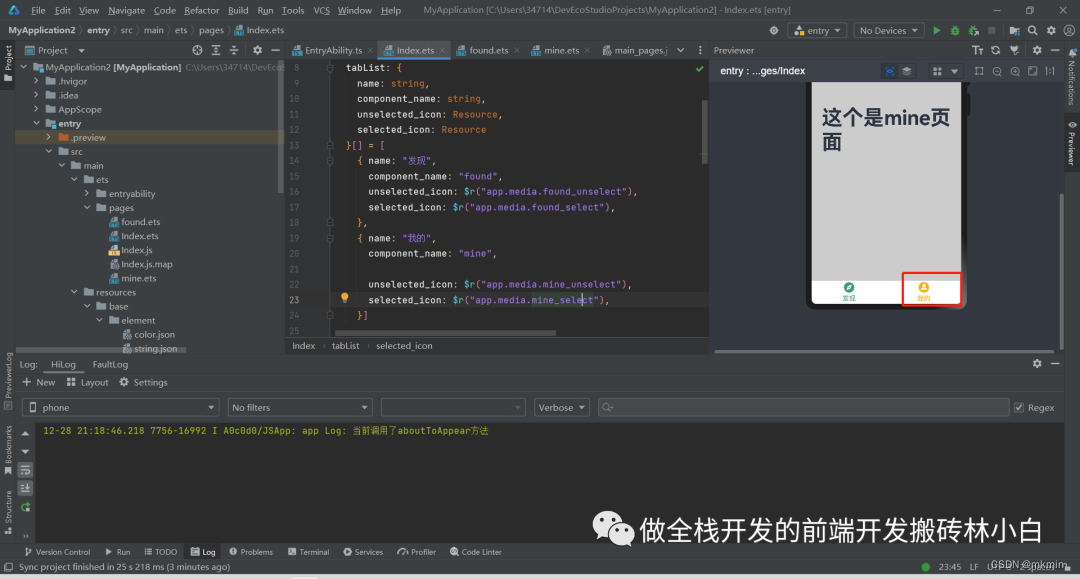Toggle the Bookmarks side panel

8,450
